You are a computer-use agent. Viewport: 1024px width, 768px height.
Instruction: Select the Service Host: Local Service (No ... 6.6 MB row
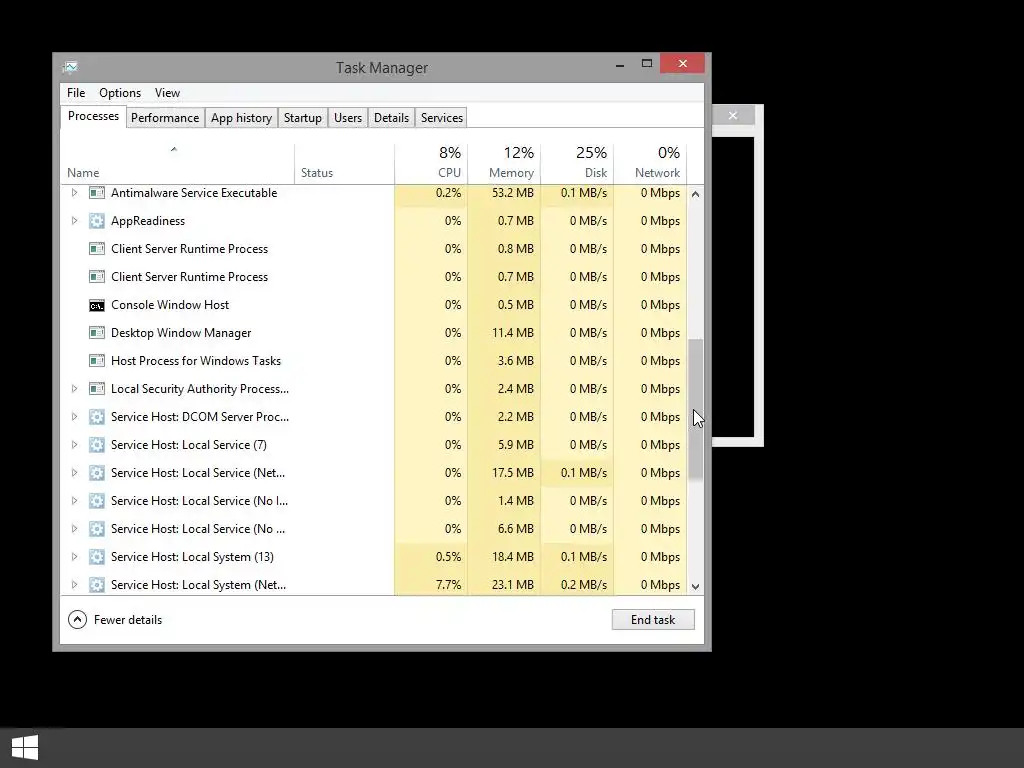tap(374, 529)
